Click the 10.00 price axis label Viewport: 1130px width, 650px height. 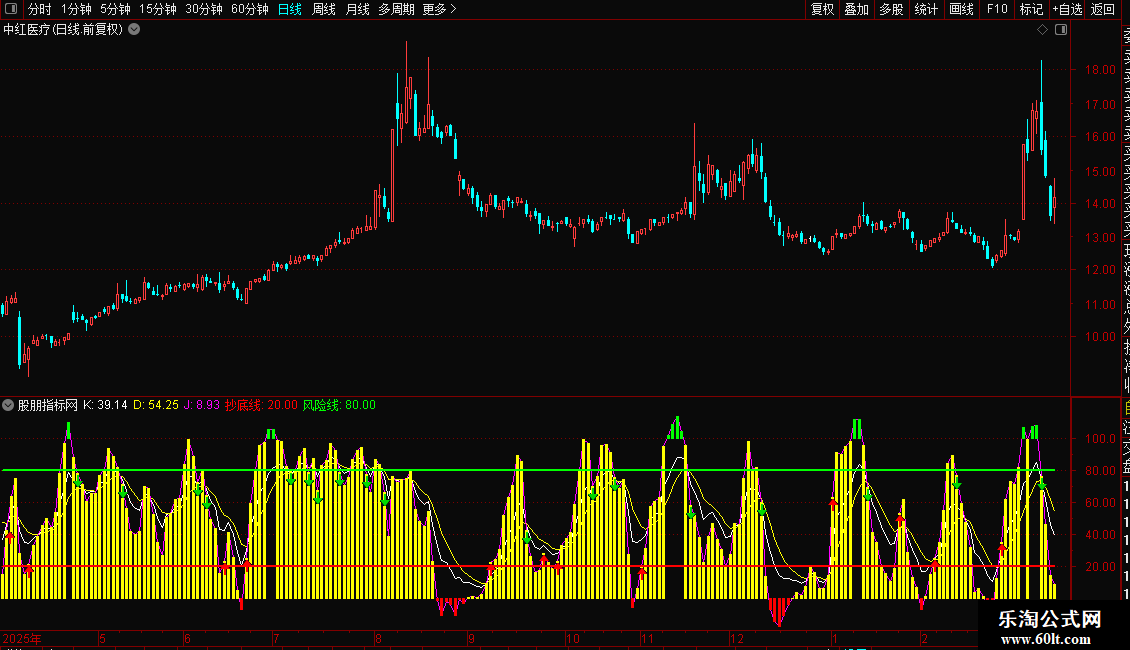point(1100,337)
